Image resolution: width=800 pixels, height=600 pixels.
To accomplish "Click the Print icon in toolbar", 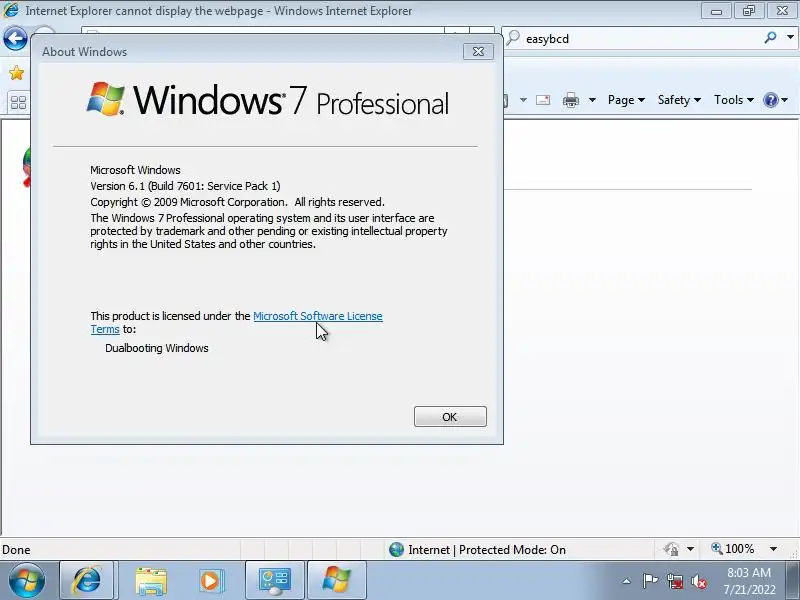I will point(570,100).
